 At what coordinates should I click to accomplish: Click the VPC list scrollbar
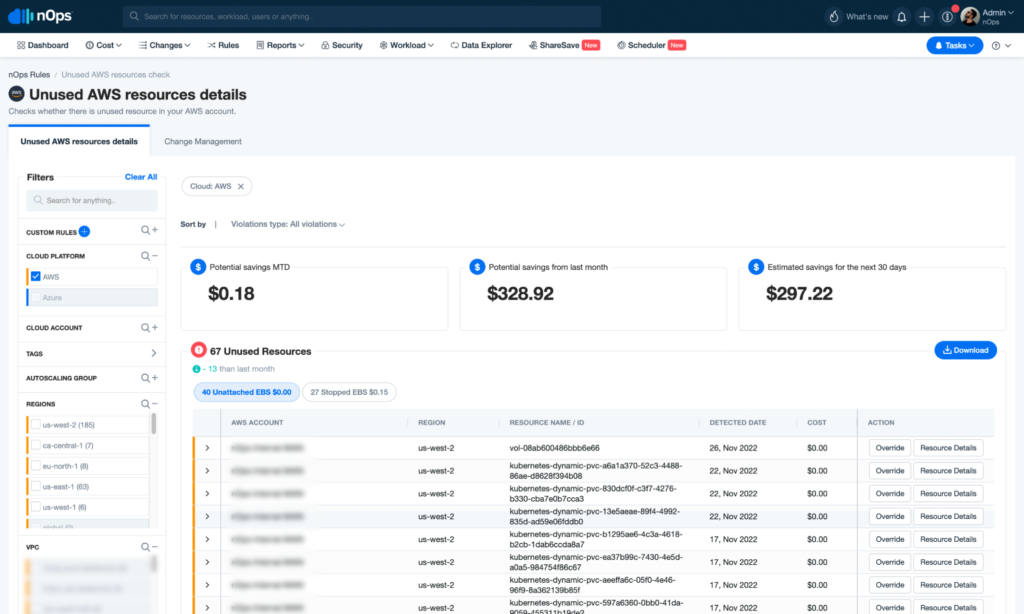pos(153,564)
